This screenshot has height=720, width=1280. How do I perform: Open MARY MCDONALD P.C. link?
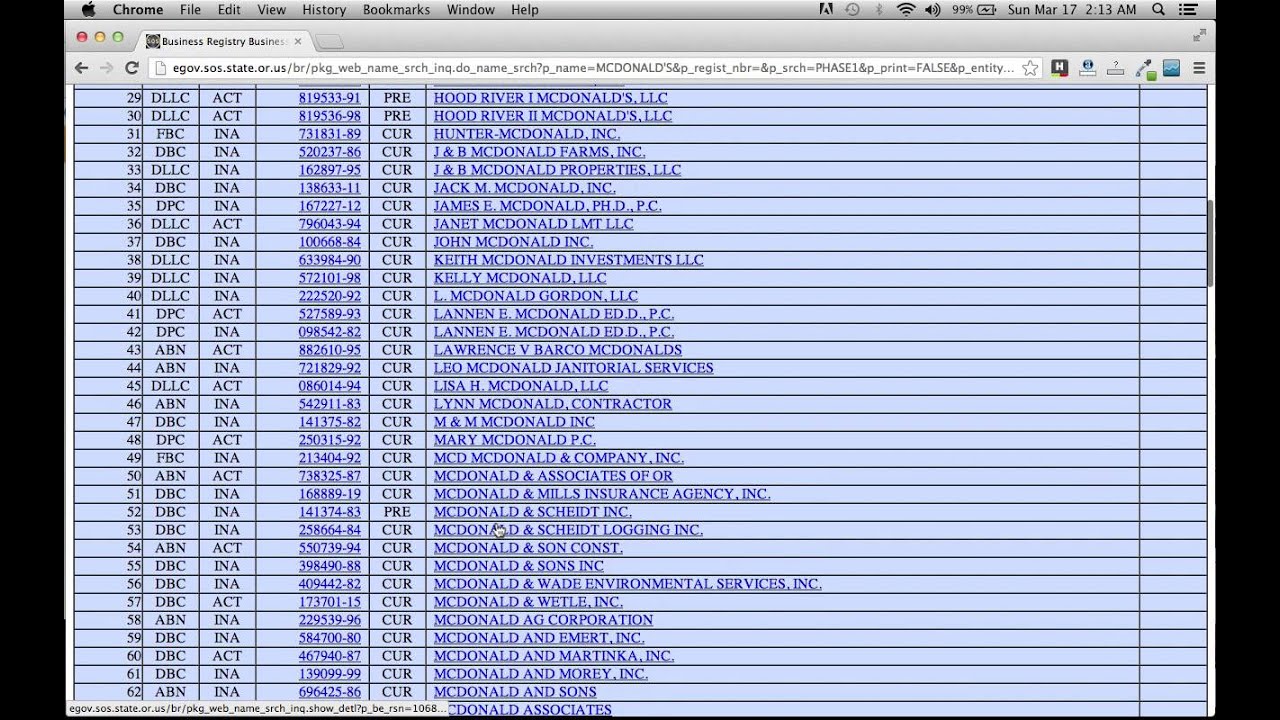pos(514,440)
